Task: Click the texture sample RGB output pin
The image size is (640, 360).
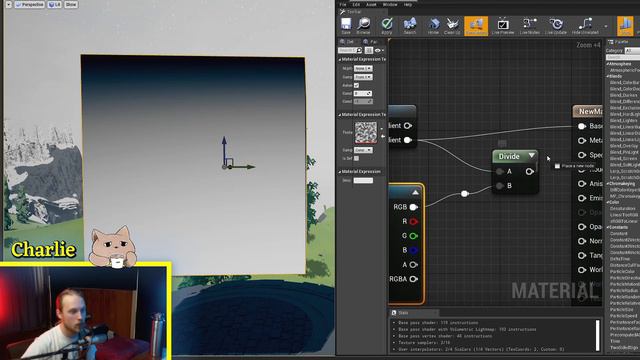Action: coord(413,207)
